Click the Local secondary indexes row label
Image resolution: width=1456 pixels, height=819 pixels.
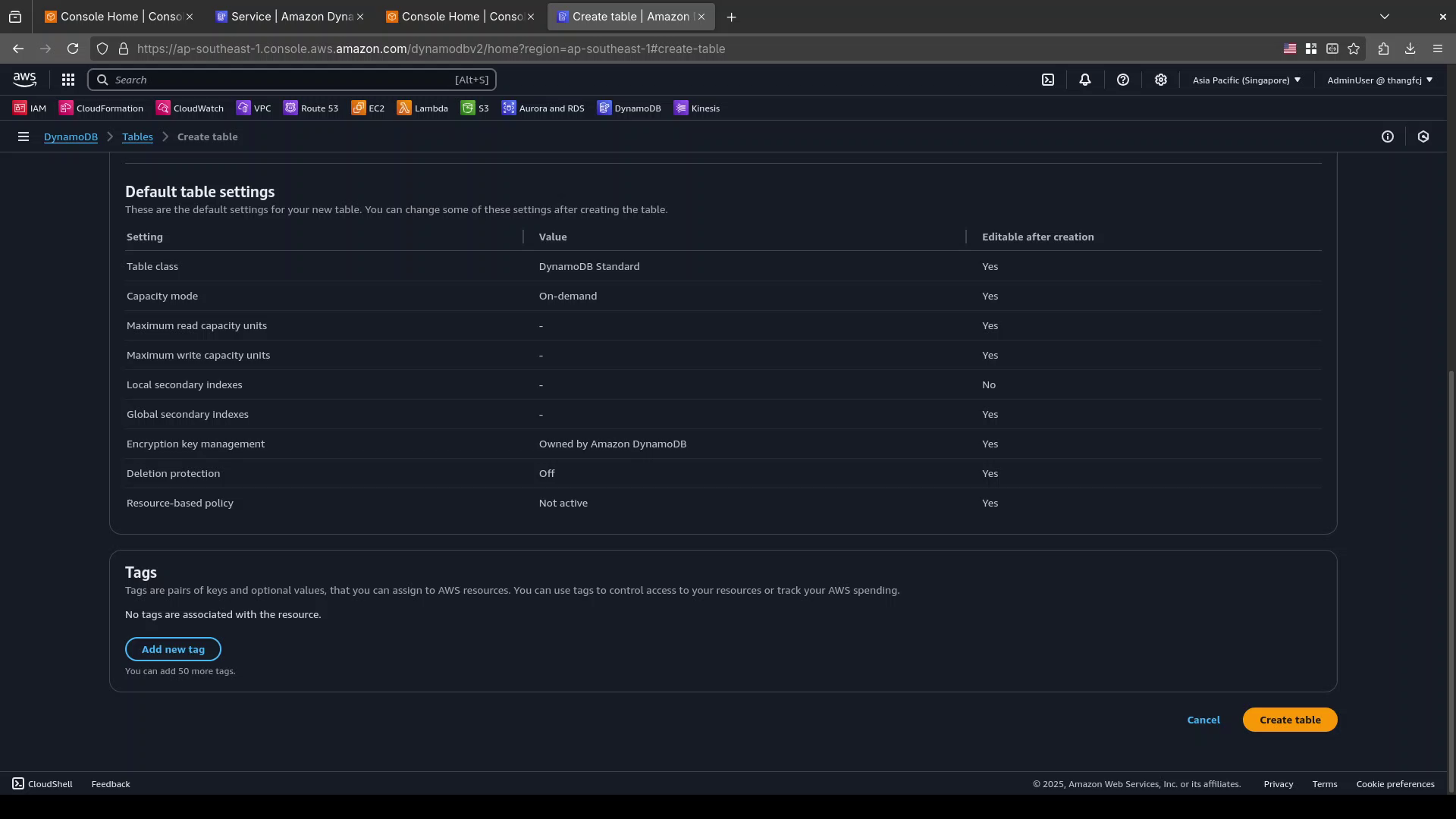point(184,384)
